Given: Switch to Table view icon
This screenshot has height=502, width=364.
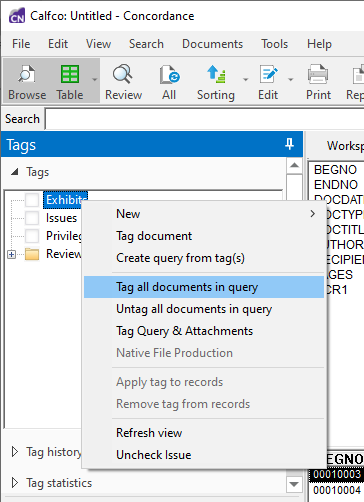Looking at the screenshot, I should (70, 81).
